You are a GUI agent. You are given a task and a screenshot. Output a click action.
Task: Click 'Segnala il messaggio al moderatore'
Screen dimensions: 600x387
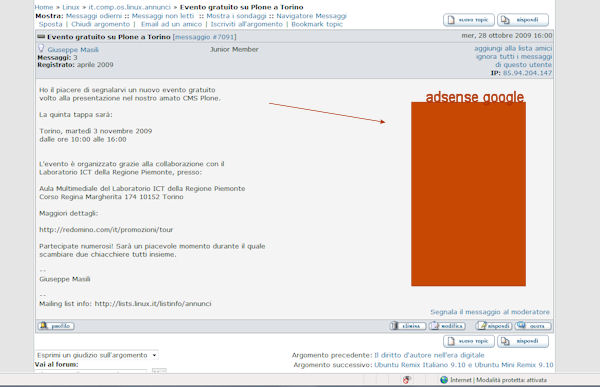click(x=490, y=312)
